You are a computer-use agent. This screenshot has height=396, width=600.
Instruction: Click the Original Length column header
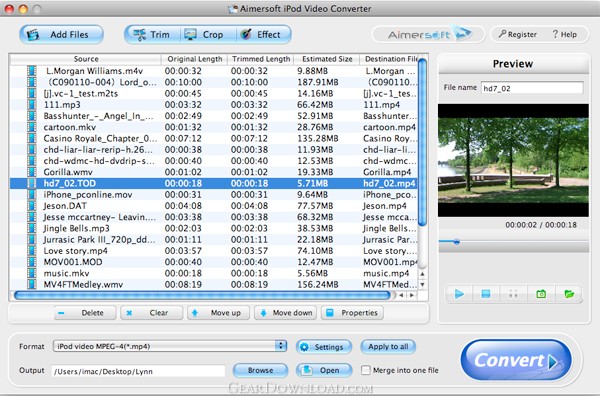[195, 59]
